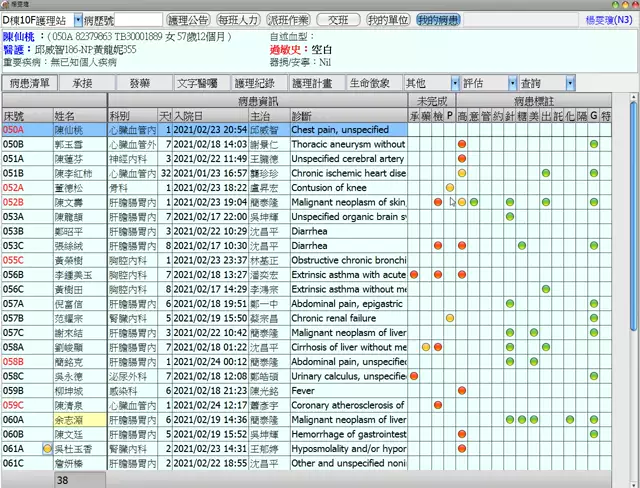The height and width of the screenshot is (488, 640).
Task: Click green 美 dot in 057C row
Action: point(534,333)
